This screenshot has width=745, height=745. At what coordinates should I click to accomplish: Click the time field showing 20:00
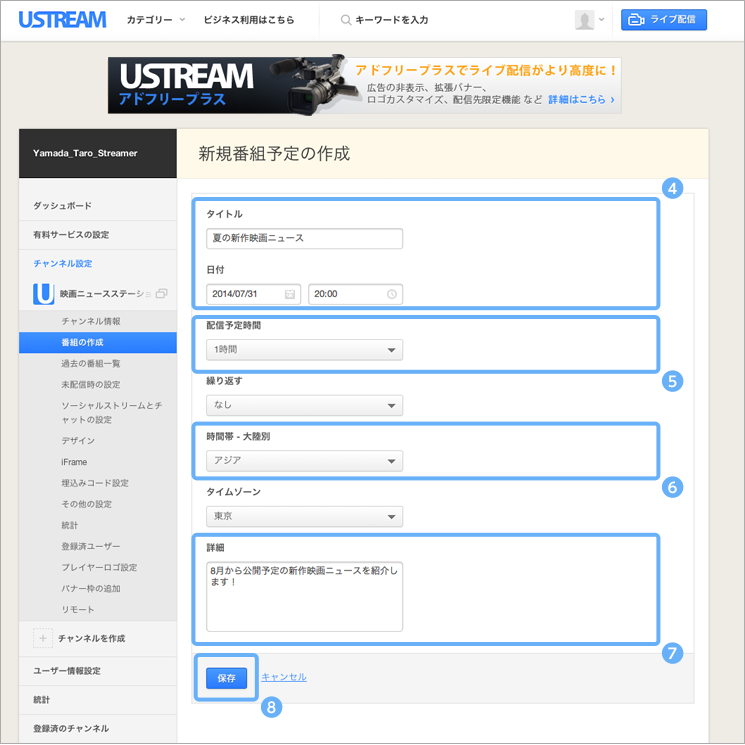point(355,294)
